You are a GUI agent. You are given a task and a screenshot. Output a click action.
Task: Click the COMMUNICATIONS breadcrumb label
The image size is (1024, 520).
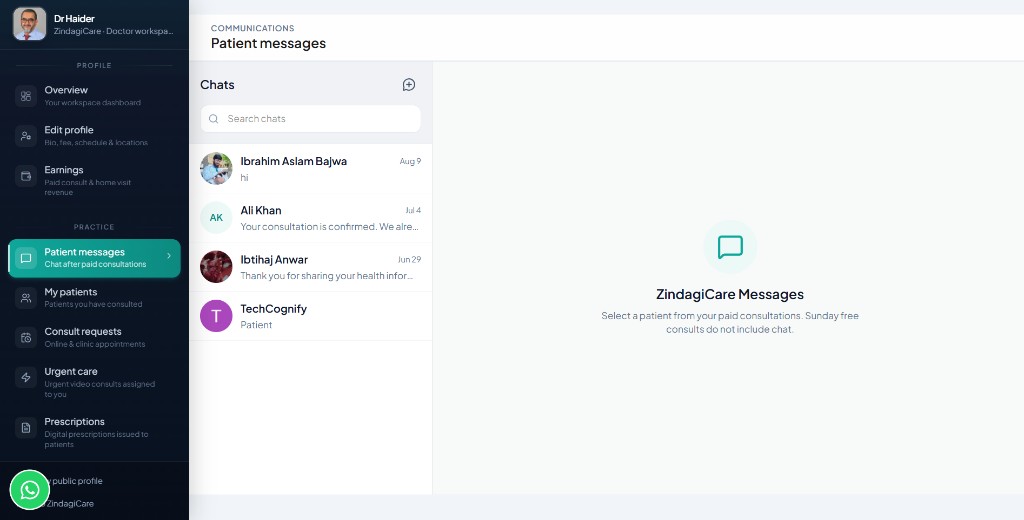253,28
